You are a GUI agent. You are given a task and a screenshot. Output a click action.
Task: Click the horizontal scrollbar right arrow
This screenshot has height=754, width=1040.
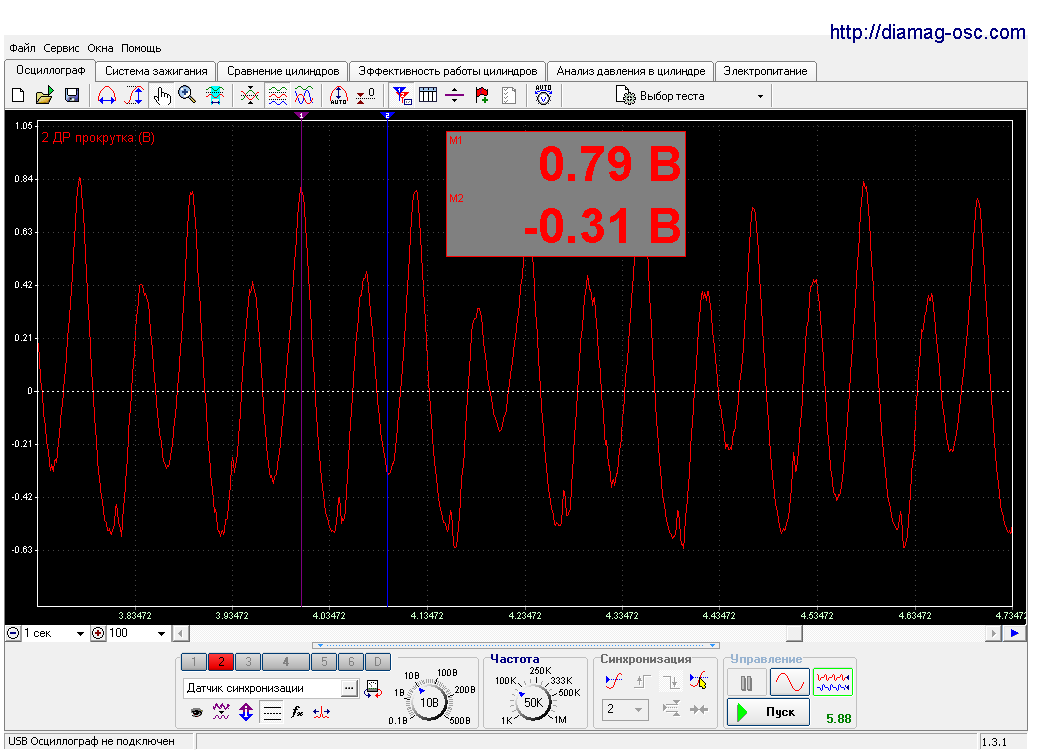[x=993, y=633]
